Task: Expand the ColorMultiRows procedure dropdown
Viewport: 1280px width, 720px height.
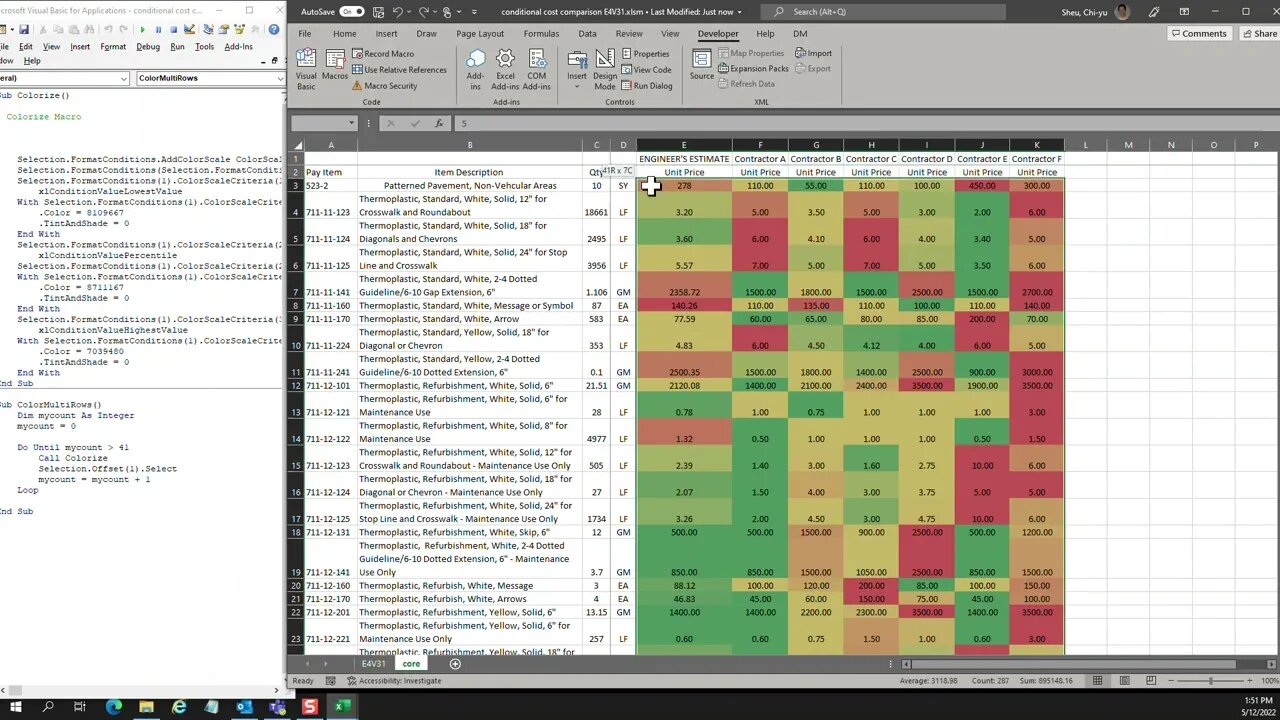Action: 278,78
